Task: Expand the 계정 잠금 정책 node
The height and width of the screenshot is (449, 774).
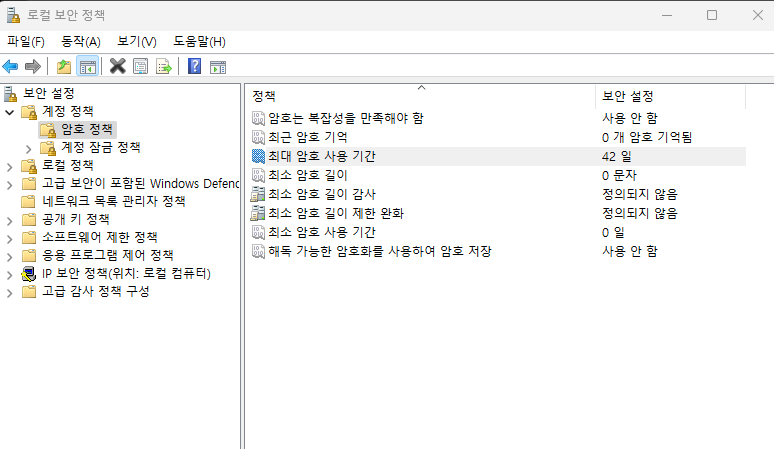Action: (x=28, y=149)
